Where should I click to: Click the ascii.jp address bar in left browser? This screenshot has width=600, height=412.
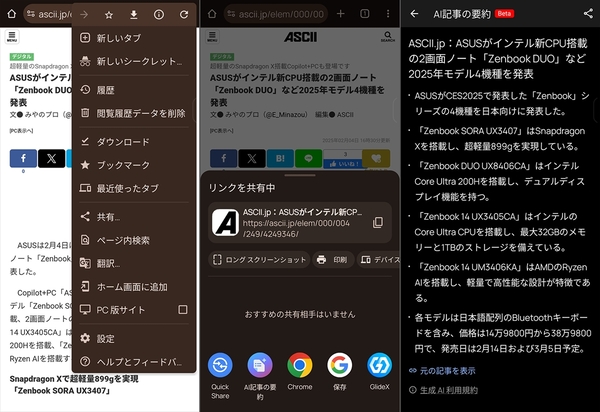coord(49,14)
